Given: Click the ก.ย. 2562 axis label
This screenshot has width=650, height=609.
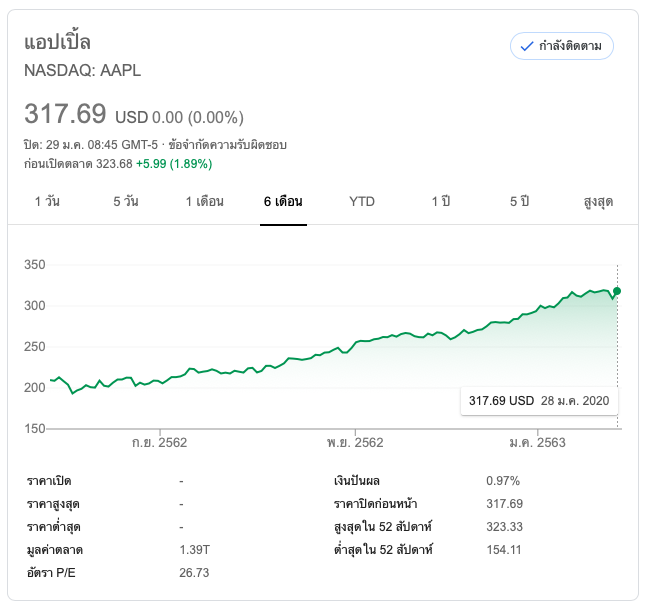Looking at the screenshot, I should pos(160,442).
